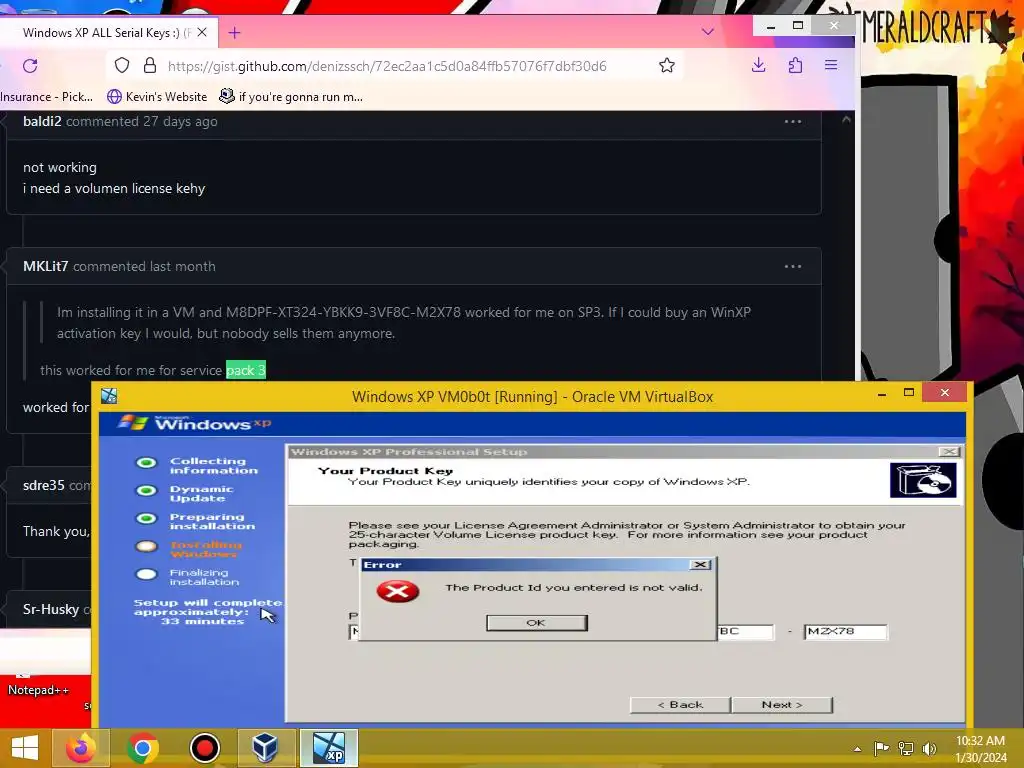Open options menu on baldi2 comment
Screen dimensions: 1024x768
(793, 121)
